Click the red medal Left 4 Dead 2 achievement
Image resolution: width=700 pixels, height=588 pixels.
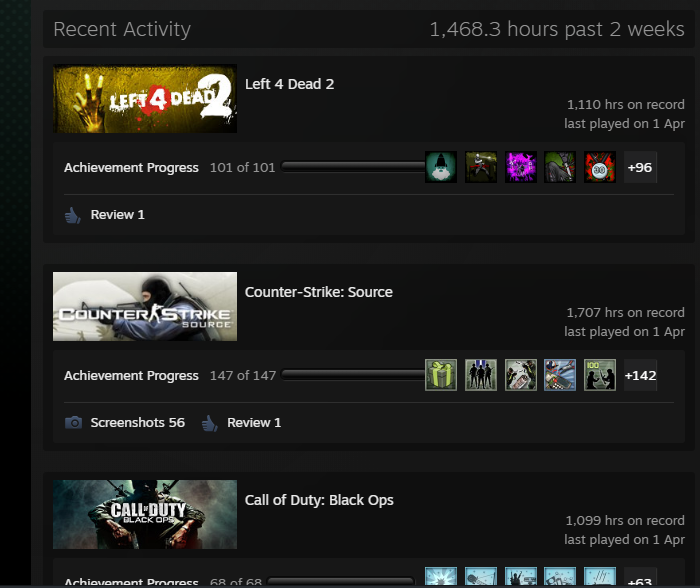(x=600, y=167)
